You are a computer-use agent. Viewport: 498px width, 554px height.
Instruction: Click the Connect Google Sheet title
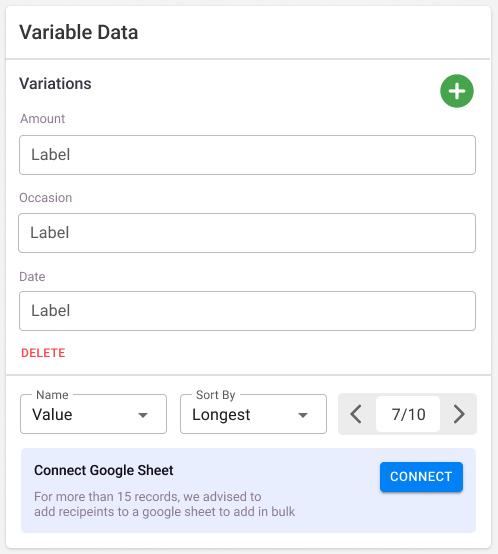[x=104, y=470]
